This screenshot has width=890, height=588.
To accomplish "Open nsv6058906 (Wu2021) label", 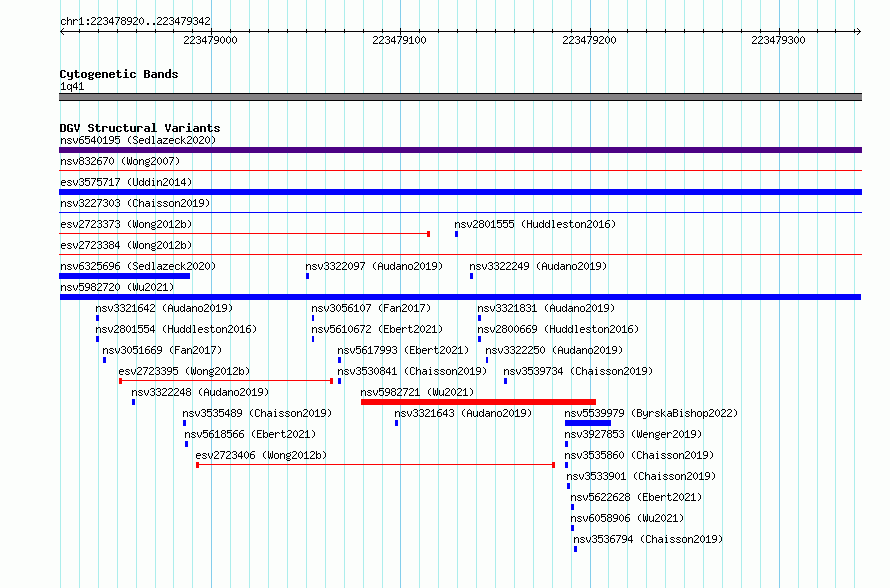I will [x=627, y=518].
